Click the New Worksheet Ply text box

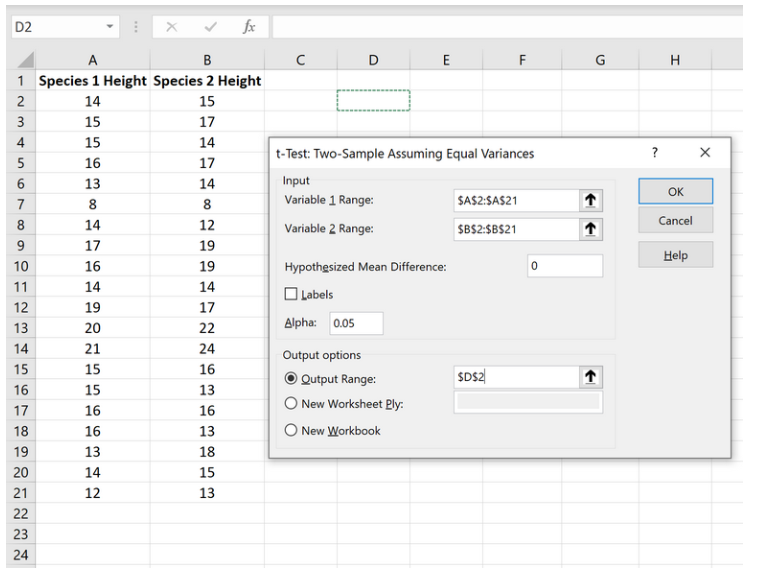point(528,402)
